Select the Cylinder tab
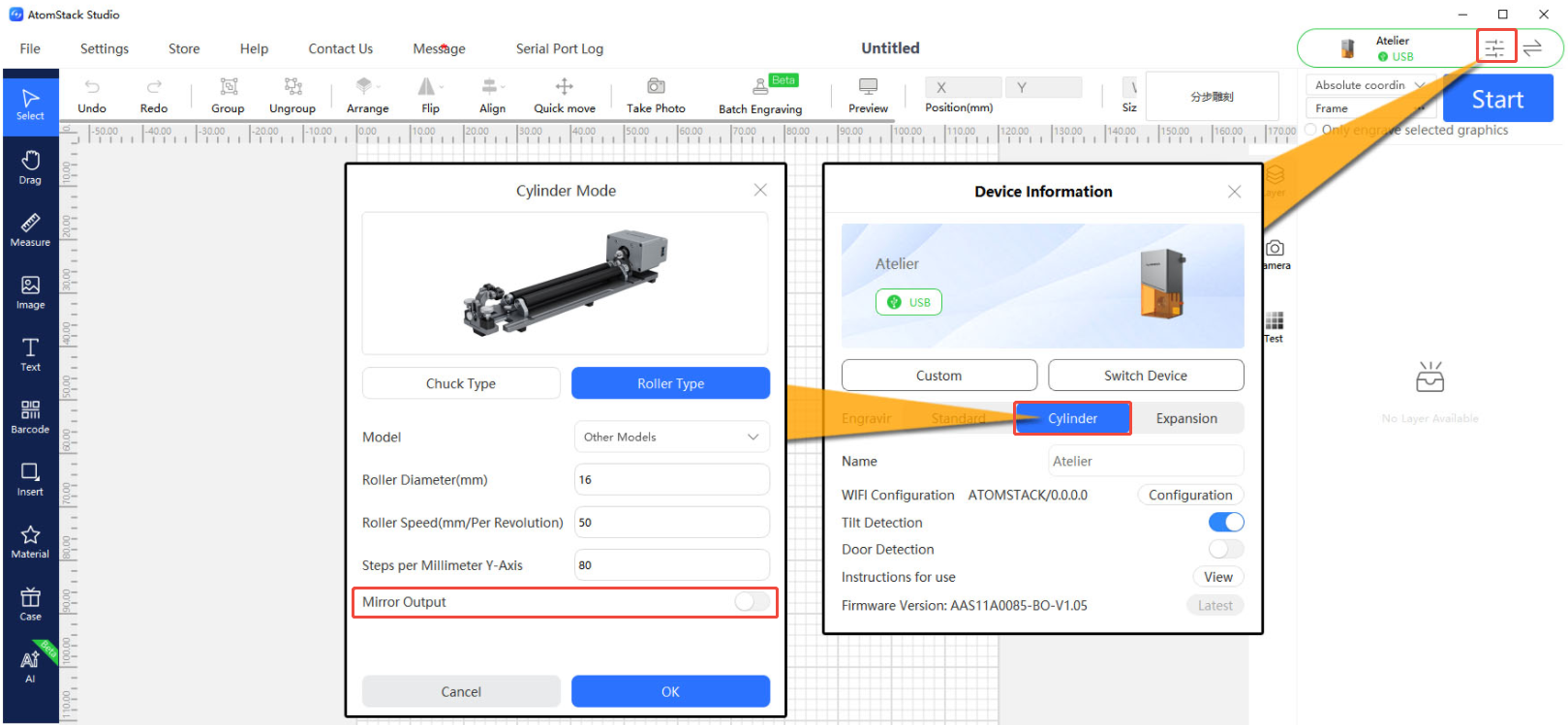The image size is (1568, 725). point(1072,418)
